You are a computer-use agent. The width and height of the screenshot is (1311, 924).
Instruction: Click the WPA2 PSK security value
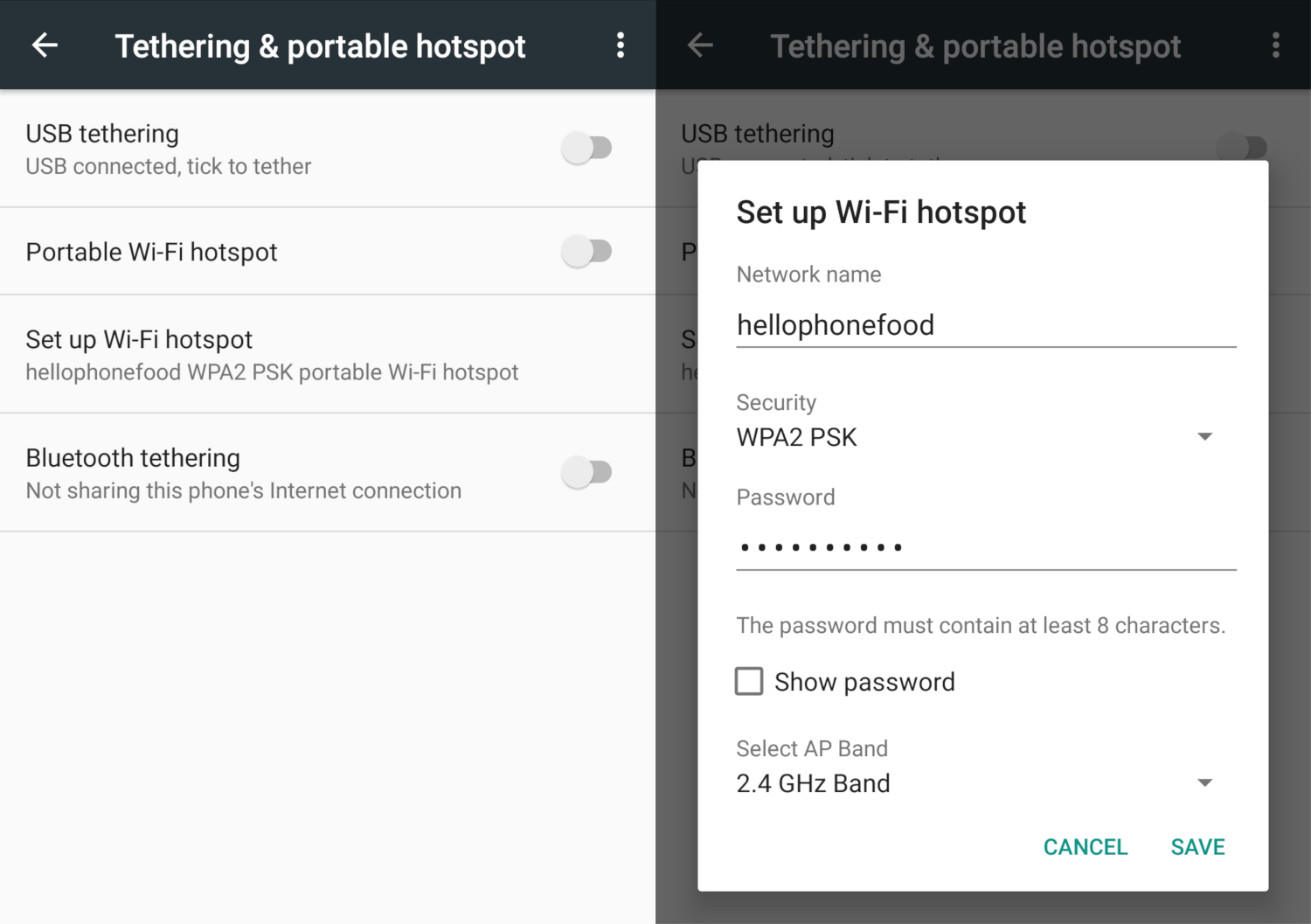click(796, 437)
